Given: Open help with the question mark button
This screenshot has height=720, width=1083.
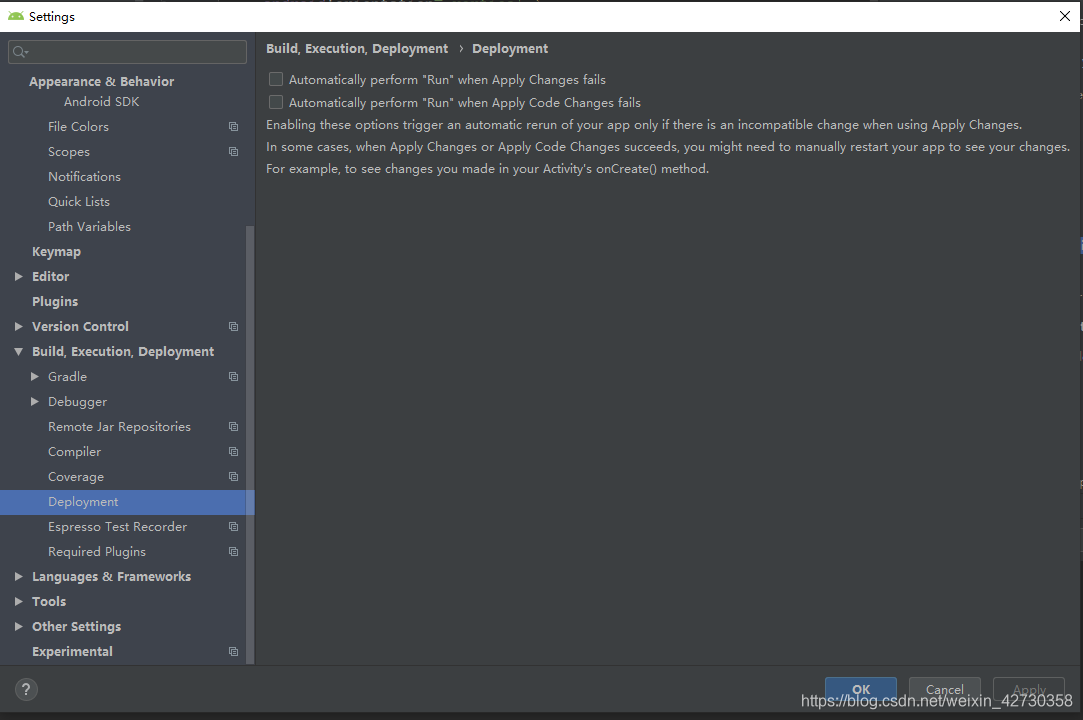Looking at the screenshot, I should click(26, 689).
